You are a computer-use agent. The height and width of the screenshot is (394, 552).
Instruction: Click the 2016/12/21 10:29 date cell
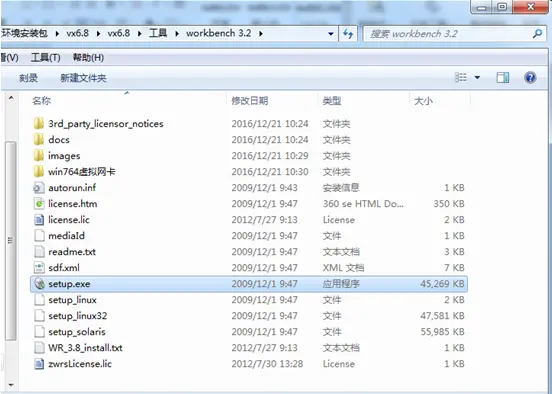270,156
